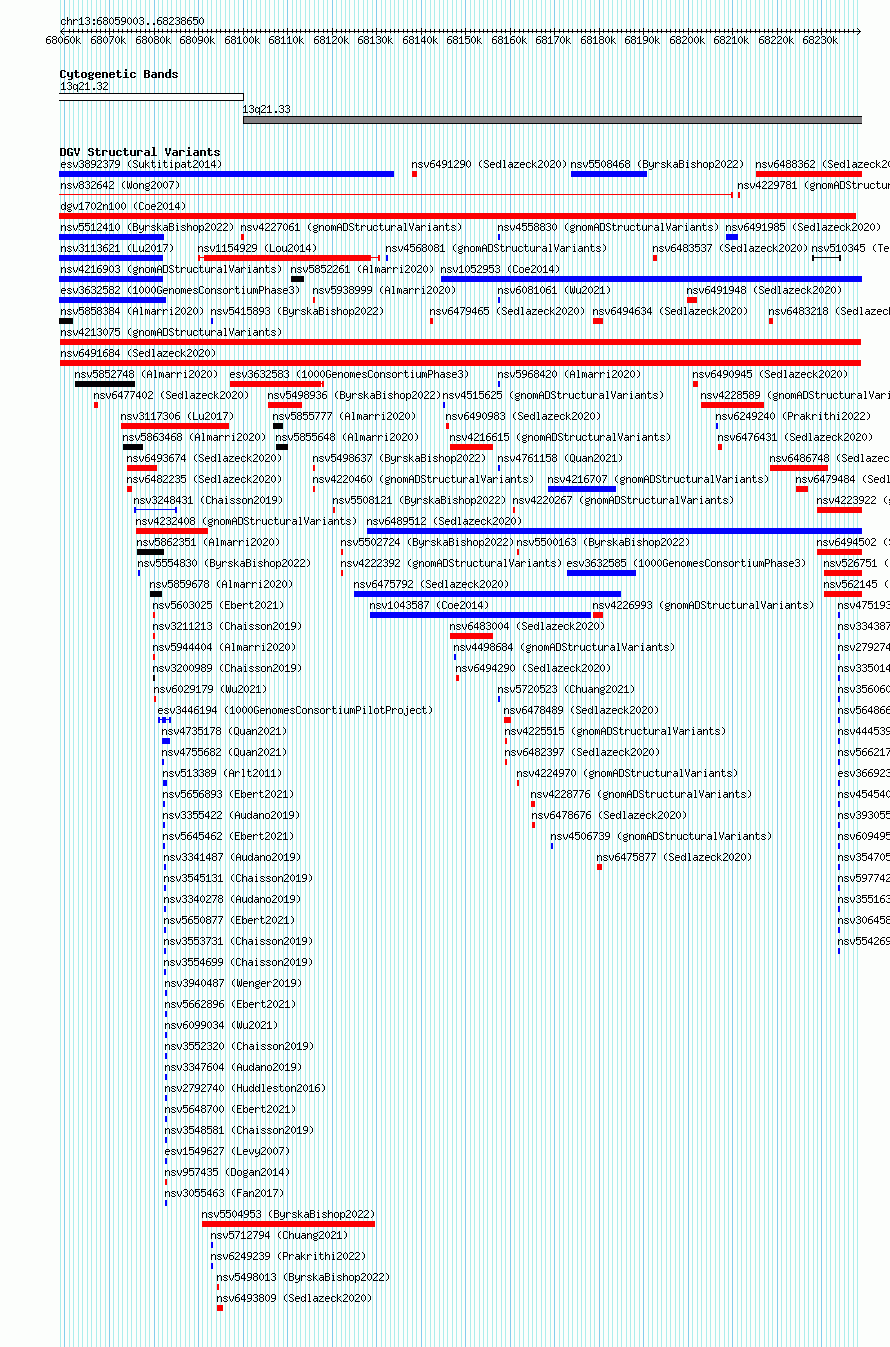Click the 68100k ruler tick label
The width and height of the screenshot is (890, 1347).
point(242,40)
